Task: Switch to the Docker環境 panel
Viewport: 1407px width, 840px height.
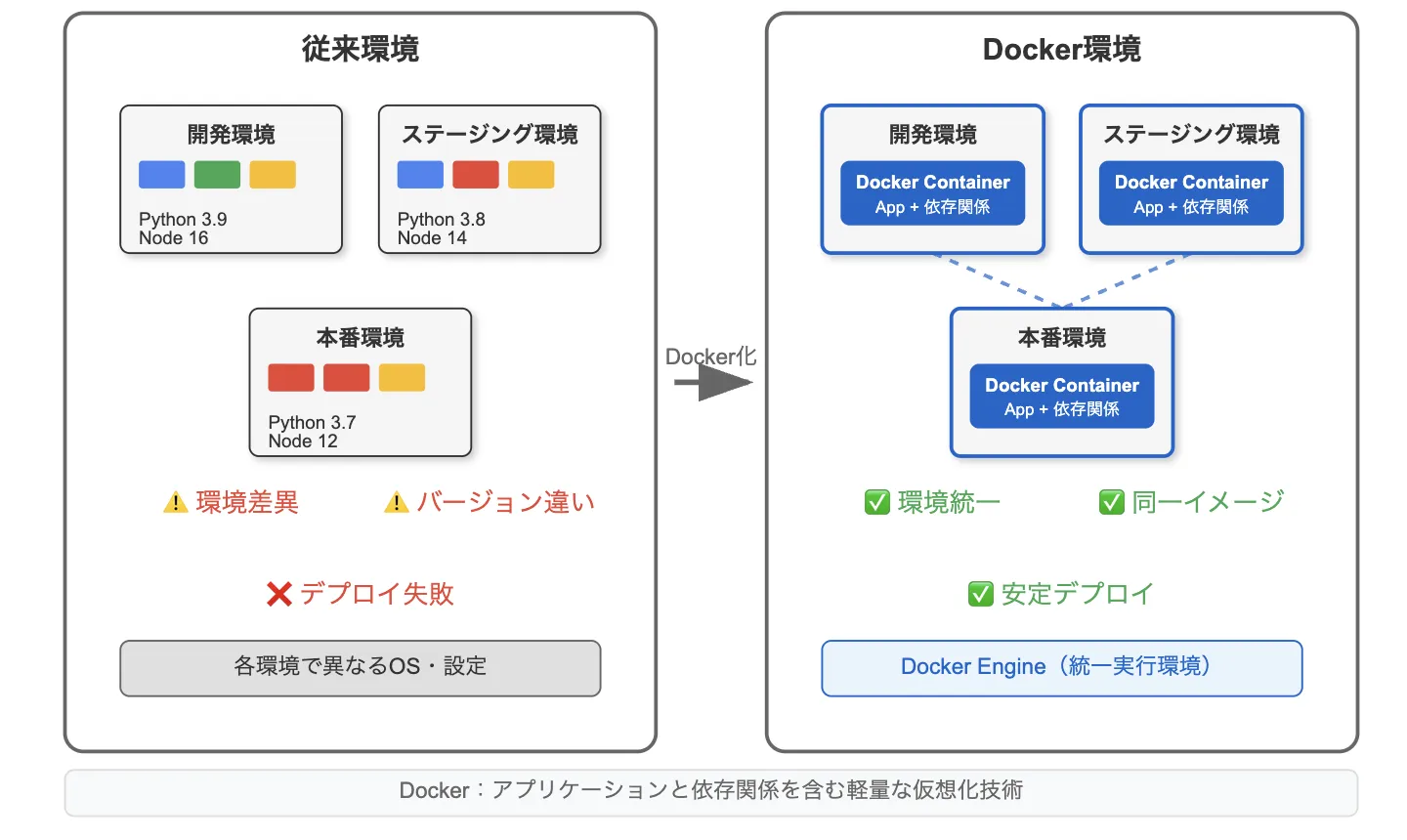Action: (x=1061, y=49)
